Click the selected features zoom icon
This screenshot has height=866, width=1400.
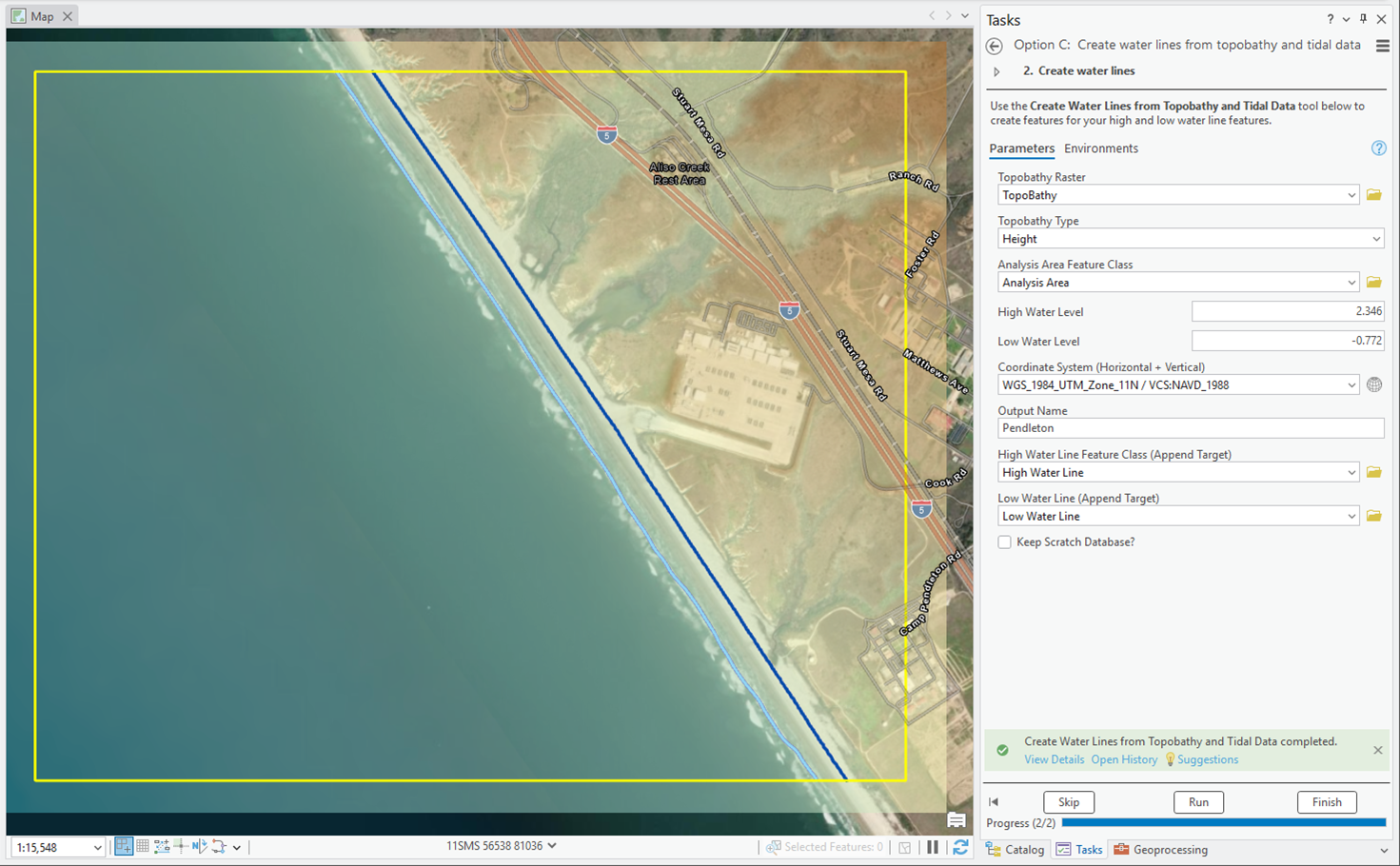click(774, 847)
